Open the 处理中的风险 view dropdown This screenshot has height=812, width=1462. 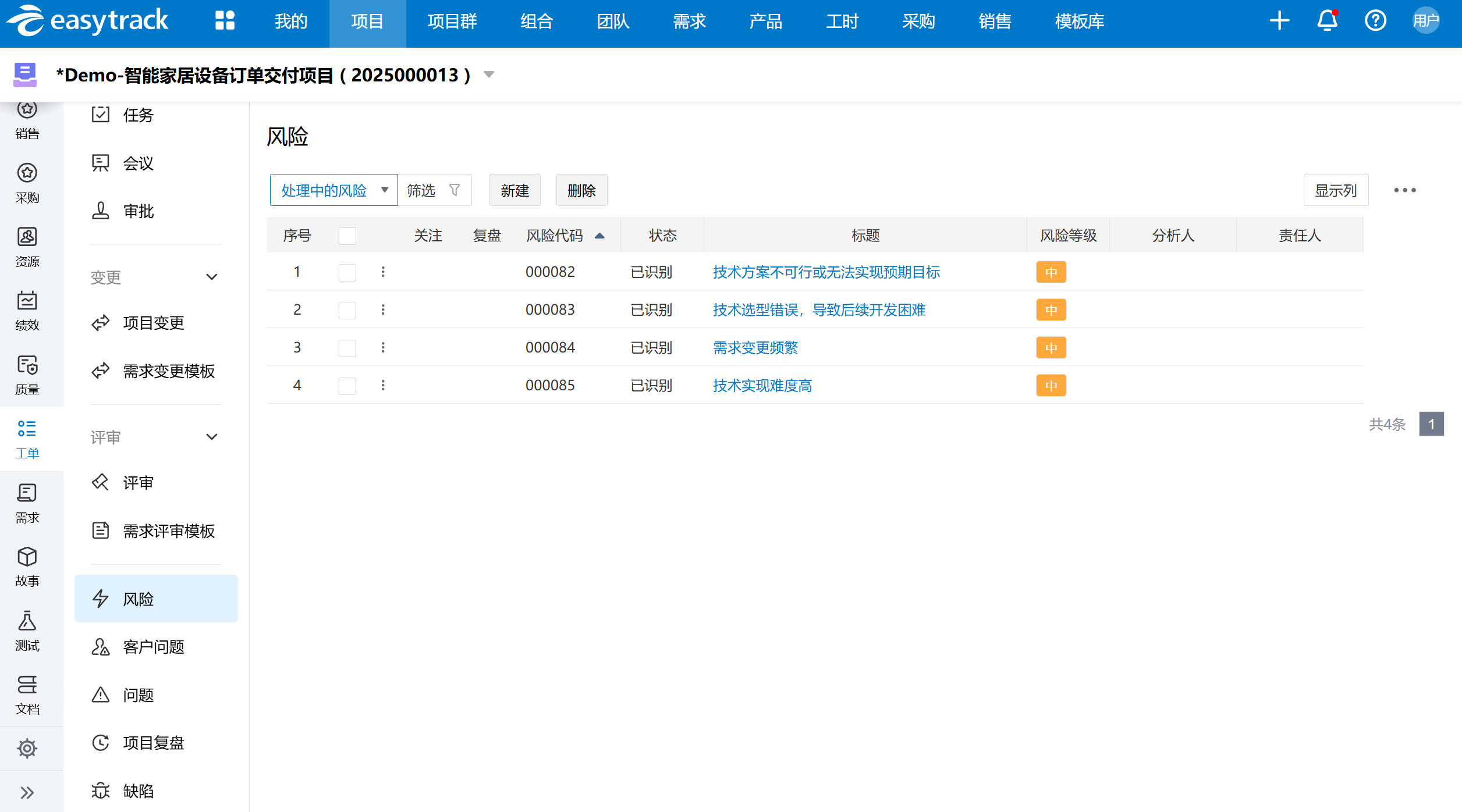coord(334,190)
